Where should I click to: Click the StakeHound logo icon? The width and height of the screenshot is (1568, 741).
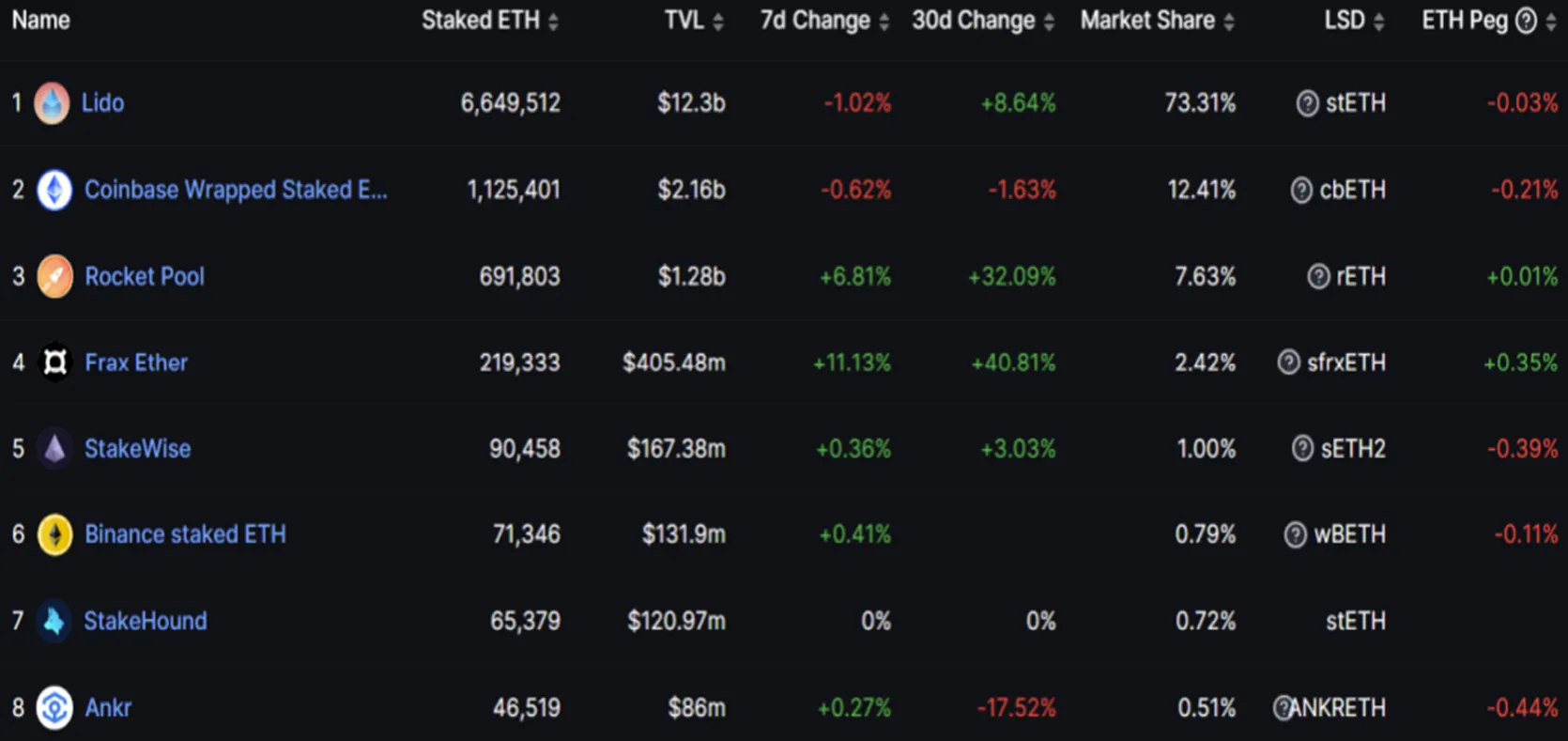[x=54, y=622]
